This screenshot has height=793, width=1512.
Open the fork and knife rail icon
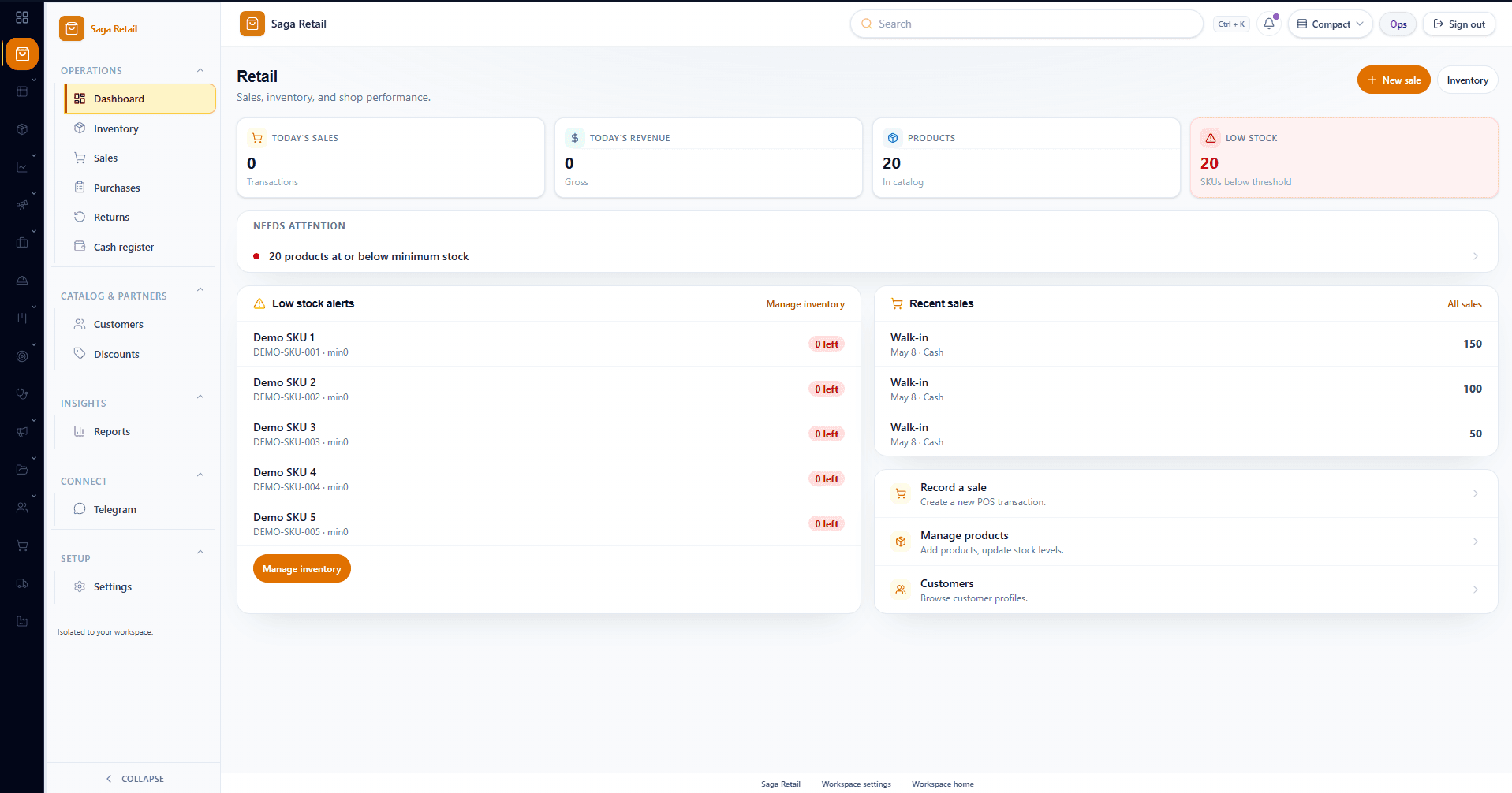pos(22,318)
